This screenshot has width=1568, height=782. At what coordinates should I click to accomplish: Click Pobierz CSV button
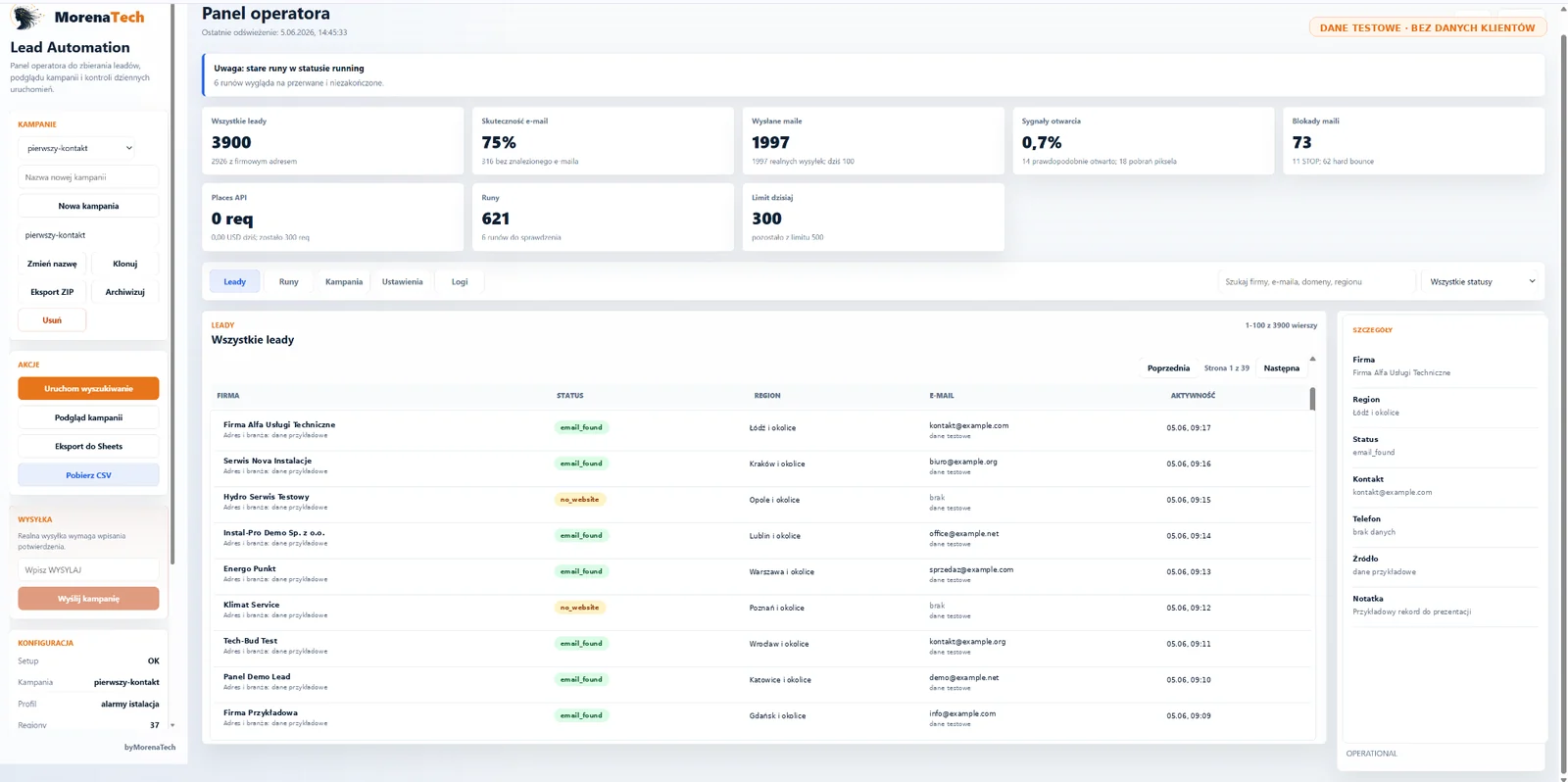(88, 475)
